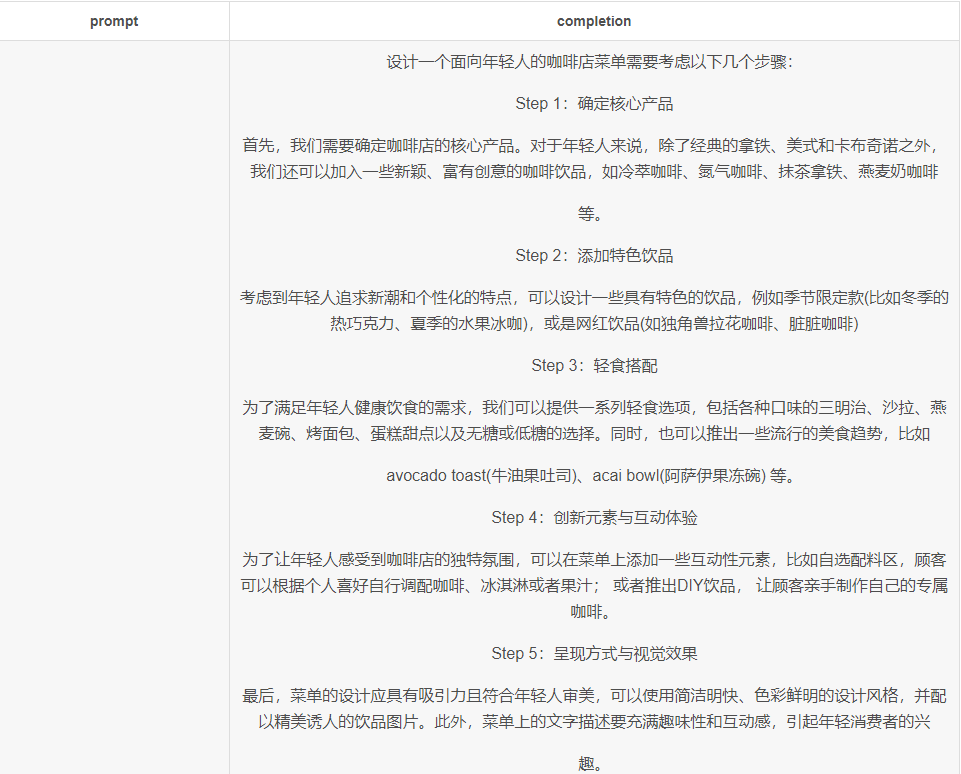This screenshot has height=774, width=961.
Task: Click the heading 'Step 3：轻食搭配'
Action: (x=594, y=366)
